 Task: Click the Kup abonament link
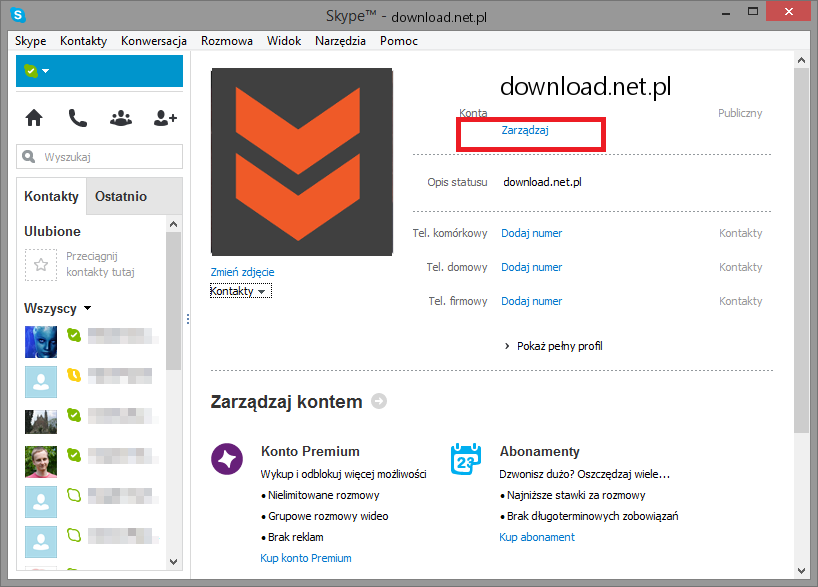click(537, 537)
